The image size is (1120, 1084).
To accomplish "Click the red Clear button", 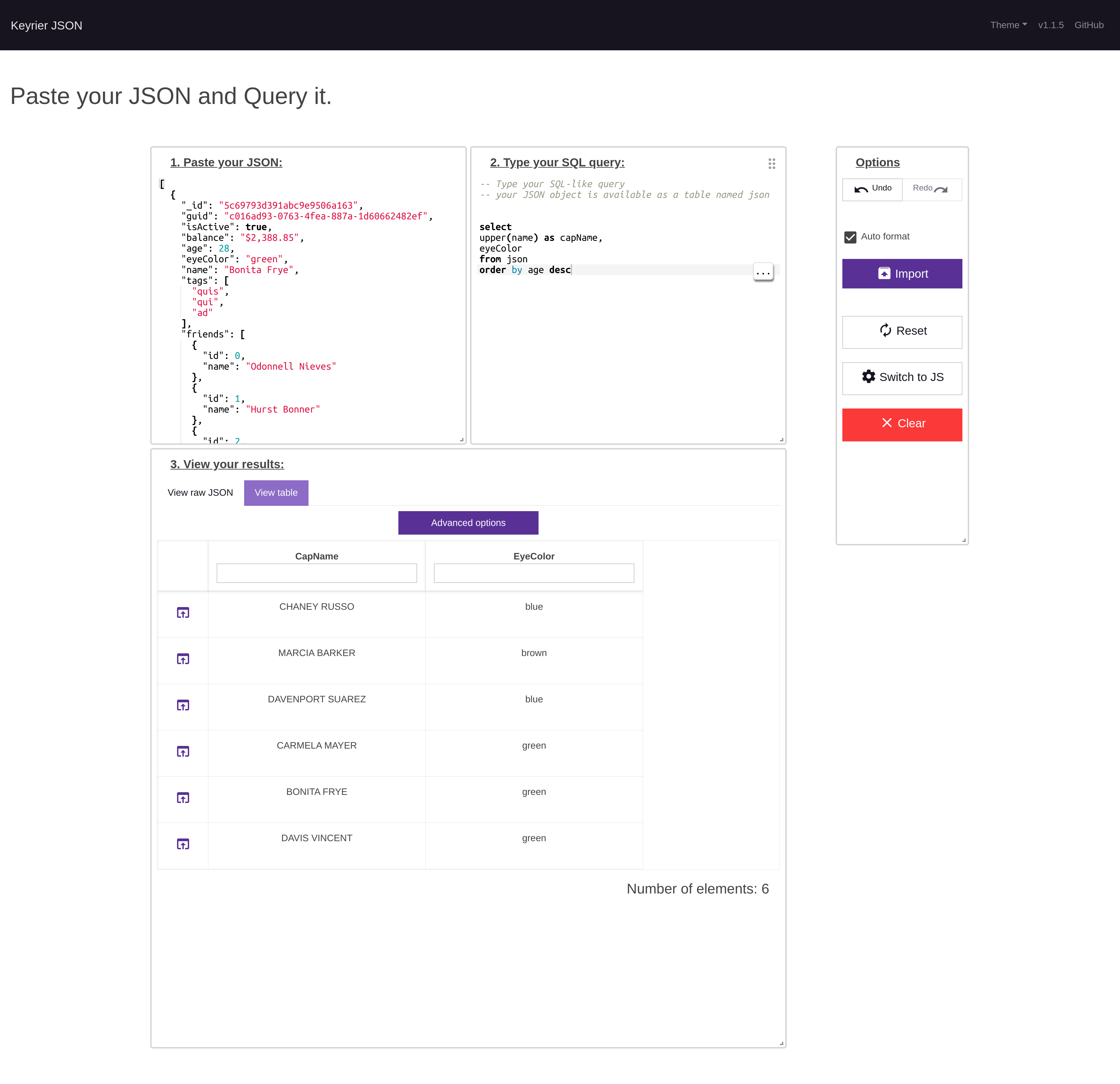I will click(902, 424).
